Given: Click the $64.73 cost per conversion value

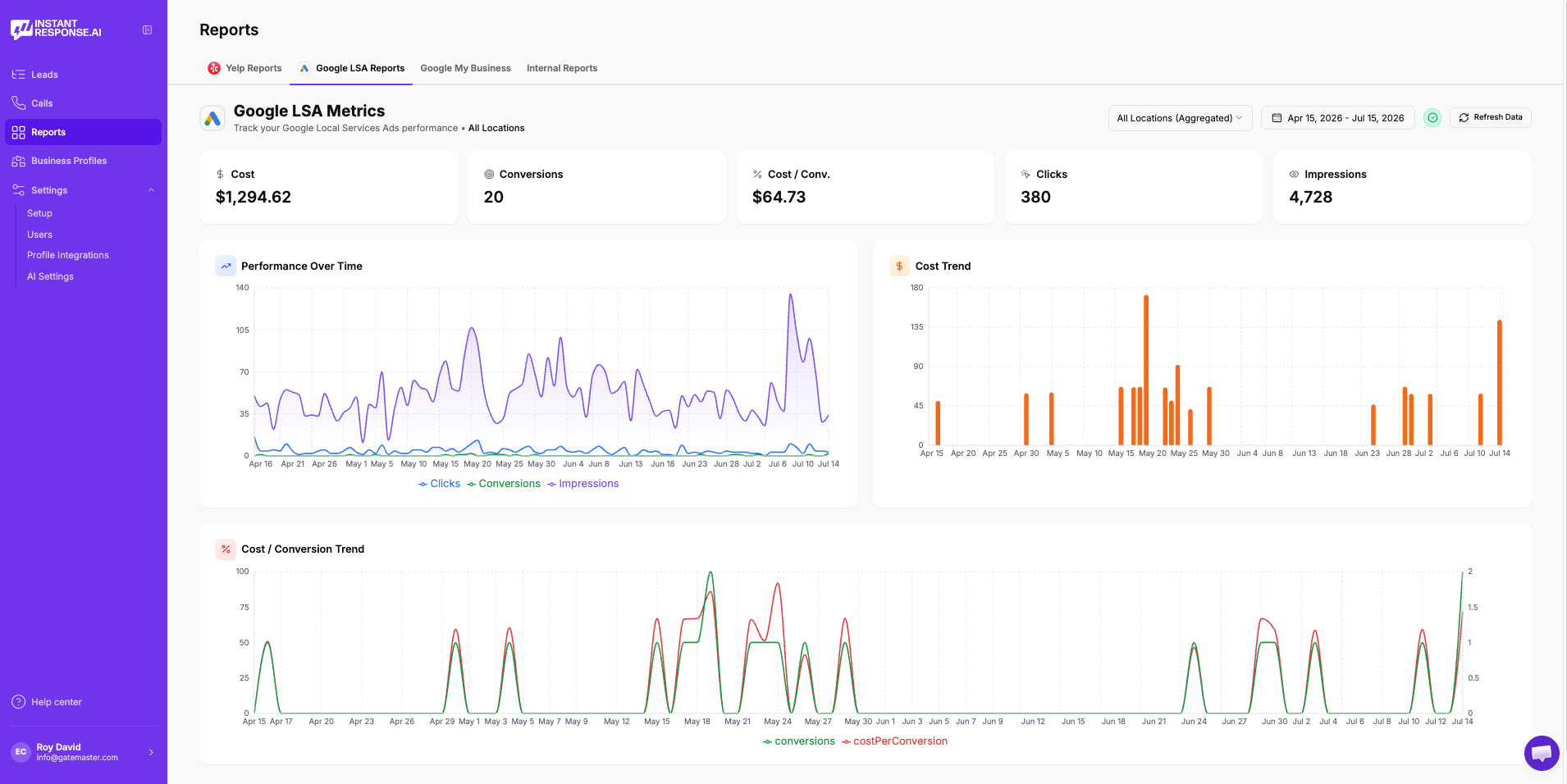Looking at the screenshot, I should click(779, 197).
